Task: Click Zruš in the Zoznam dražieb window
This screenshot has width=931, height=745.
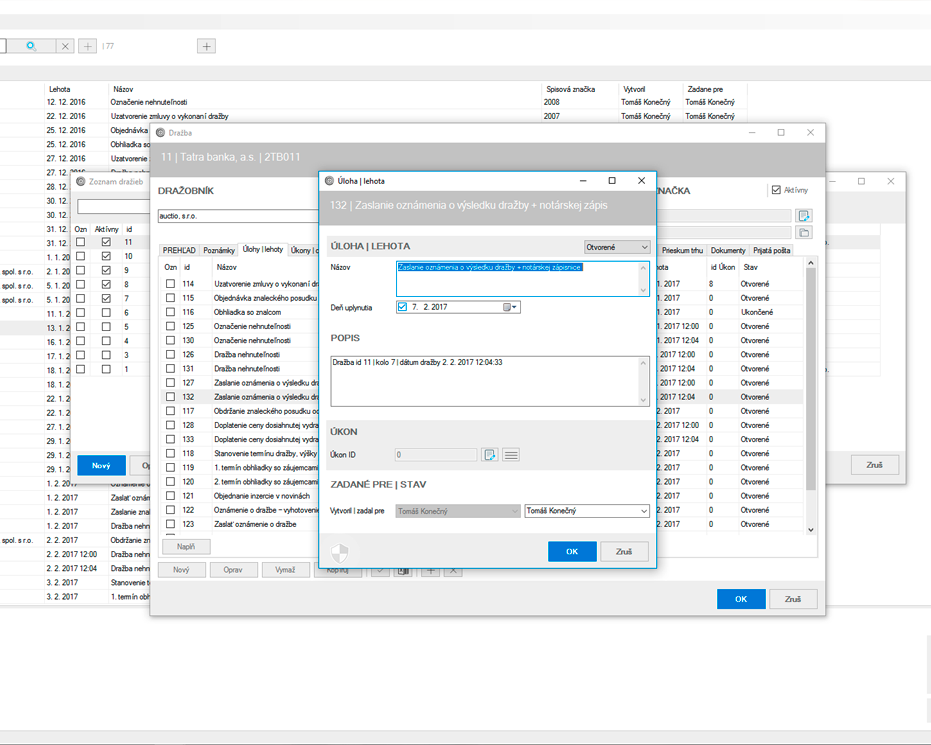Action: (x=875, y=465)
